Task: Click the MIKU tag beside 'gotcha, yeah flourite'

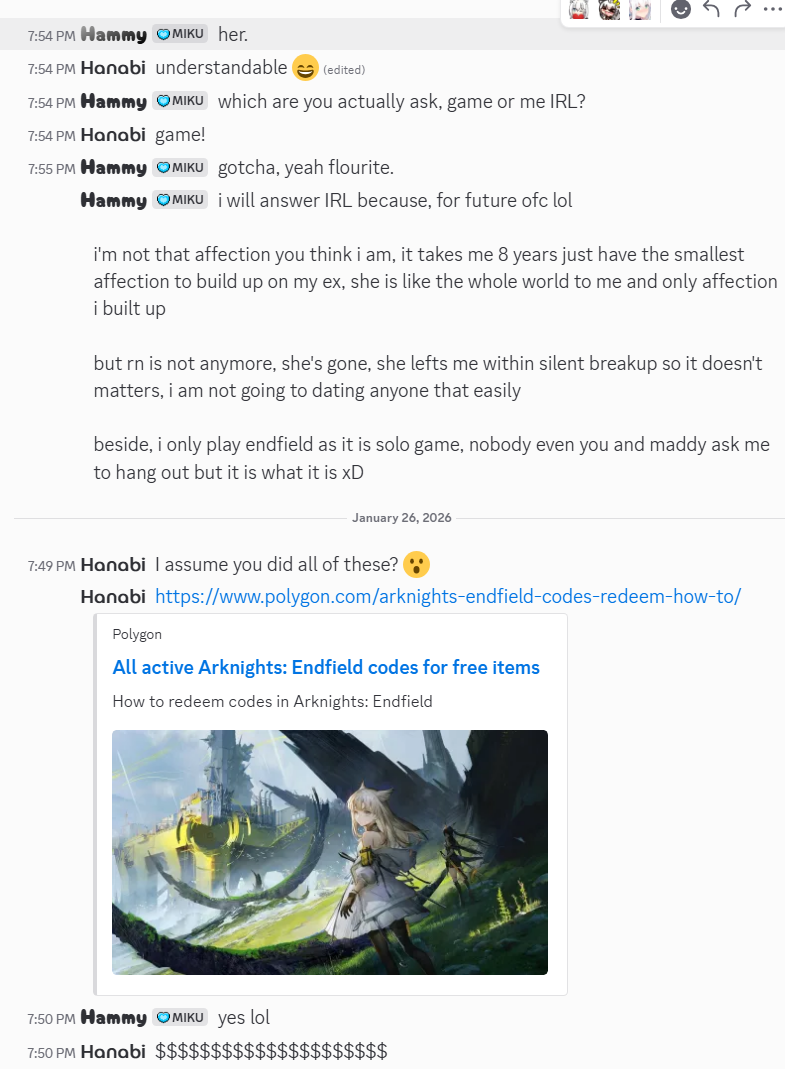Action: point(180,168)
